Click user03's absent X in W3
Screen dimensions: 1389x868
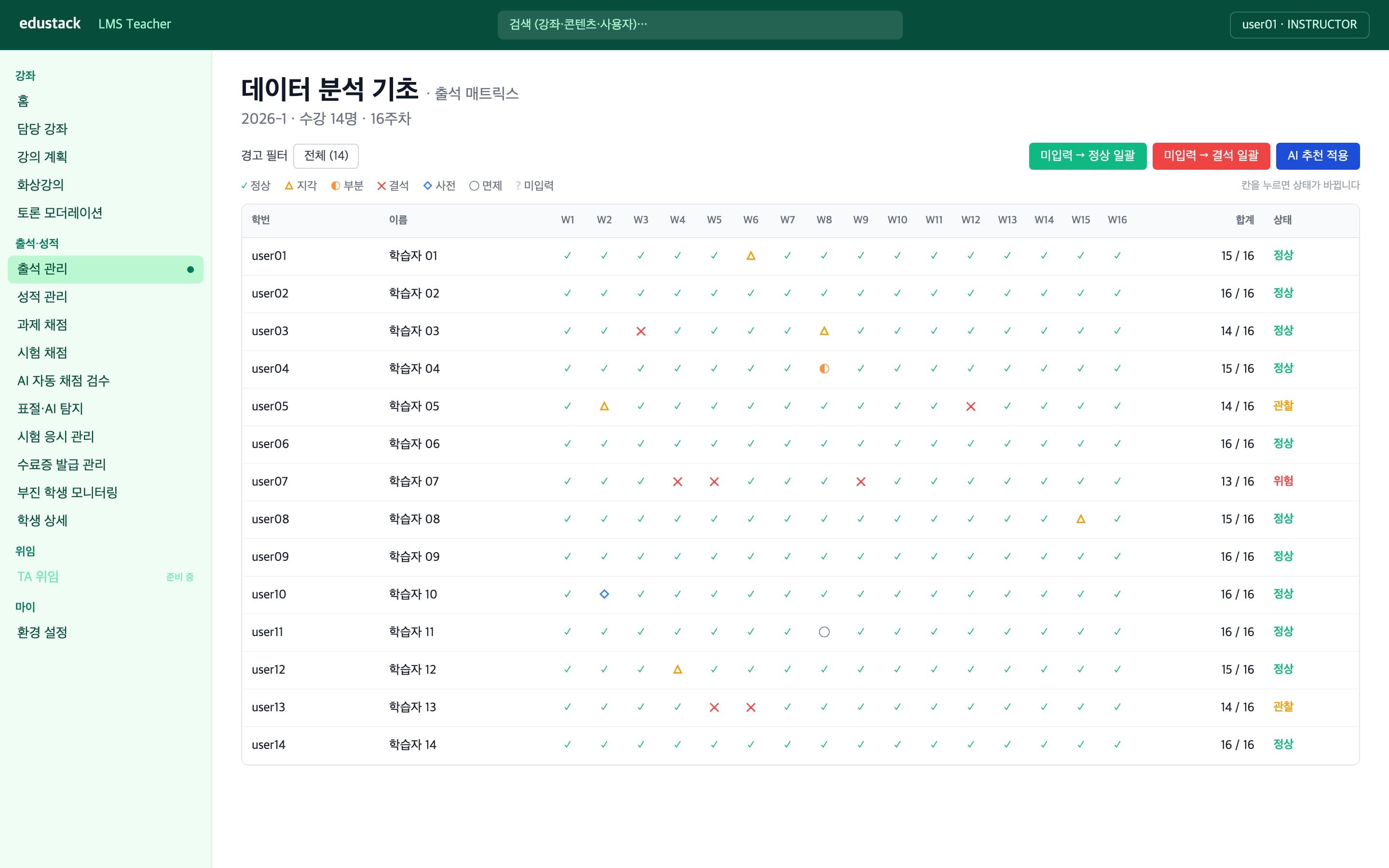coord(641,331)
